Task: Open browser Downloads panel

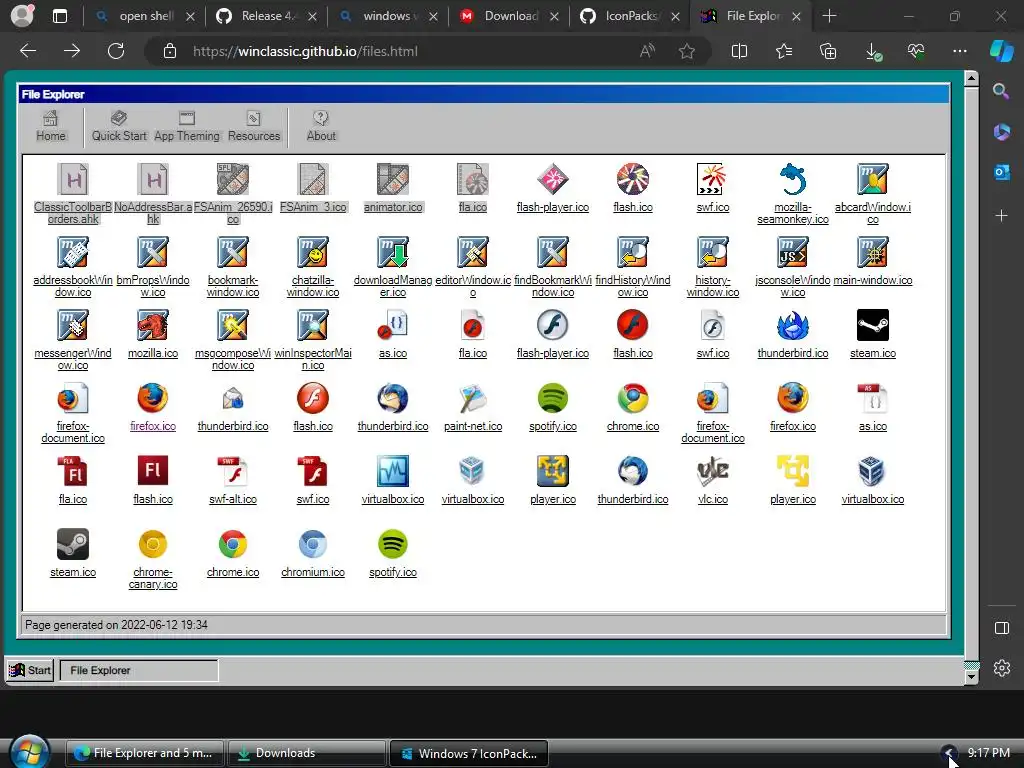Action: (x=873, y=51)
